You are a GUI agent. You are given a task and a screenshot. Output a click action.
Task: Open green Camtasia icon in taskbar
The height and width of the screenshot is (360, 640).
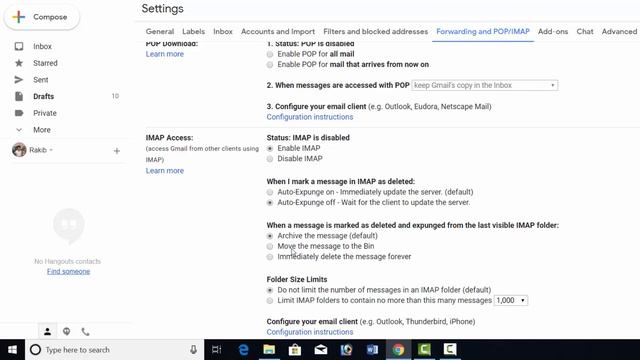424,350
